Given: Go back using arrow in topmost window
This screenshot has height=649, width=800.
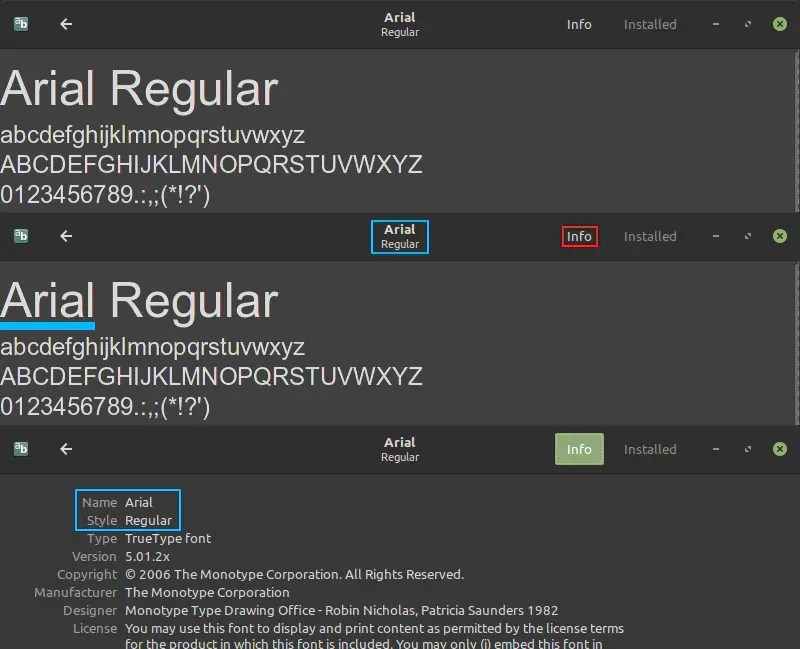Looking at the screenshot, I should [x=66, y=24].
